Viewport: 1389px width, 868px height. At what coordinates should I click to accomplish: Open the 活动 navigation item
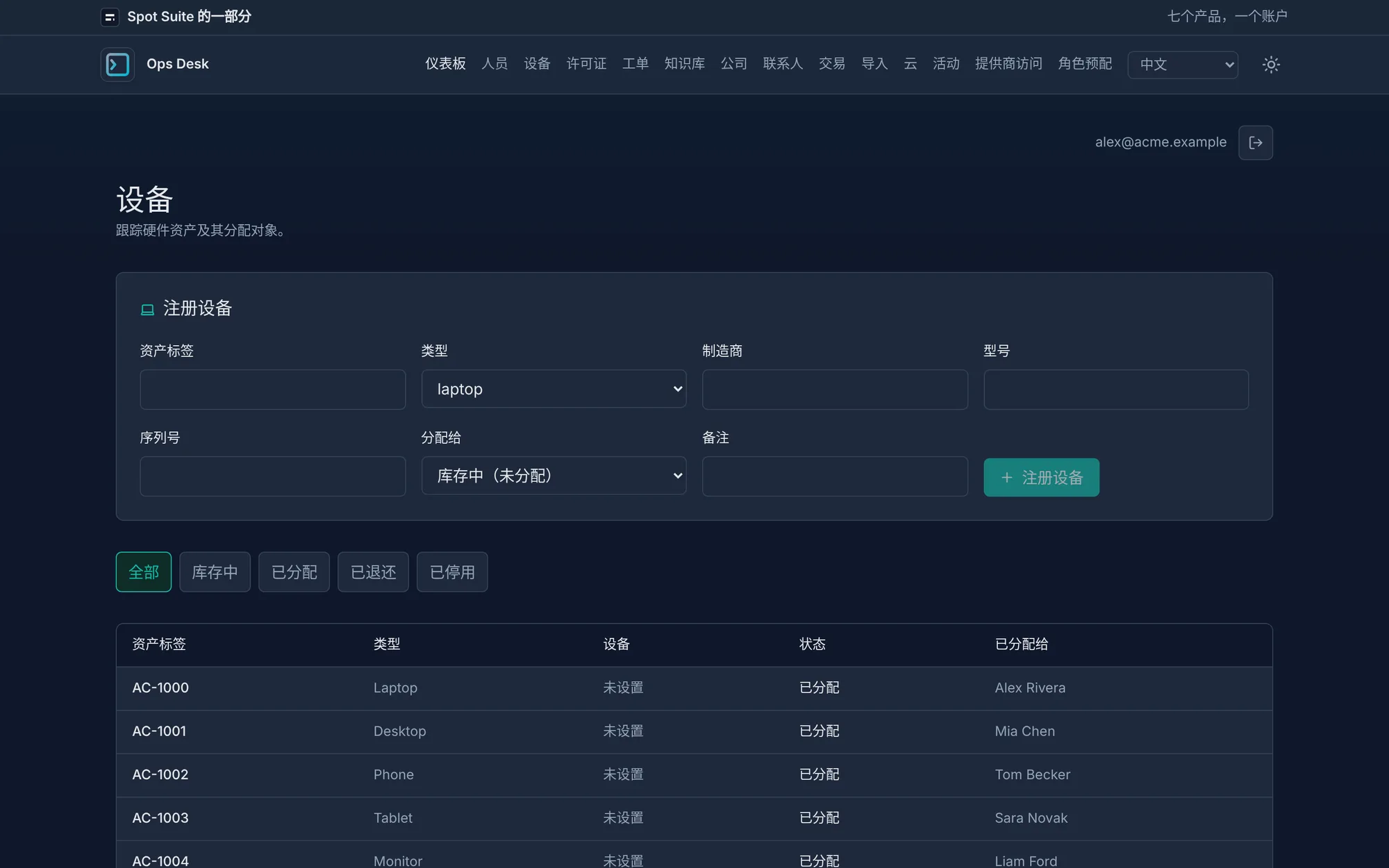pyautogui.click(x=946, y=64)
